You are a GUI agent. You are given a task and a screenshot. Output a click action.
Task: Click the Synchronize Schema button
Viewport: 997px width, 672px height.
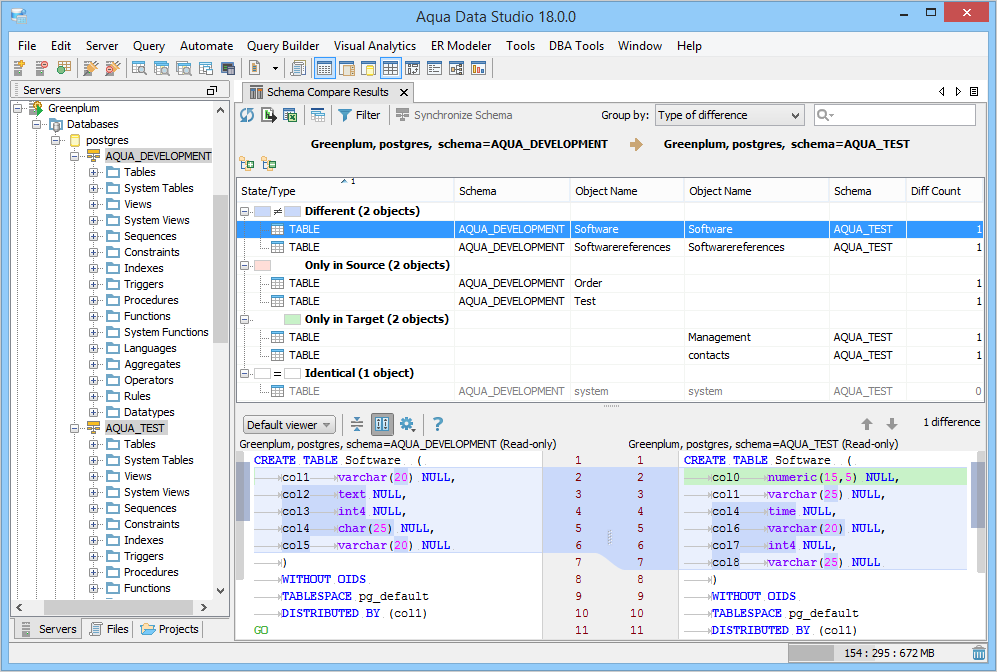pyautogui.click(x=454, y=115)
